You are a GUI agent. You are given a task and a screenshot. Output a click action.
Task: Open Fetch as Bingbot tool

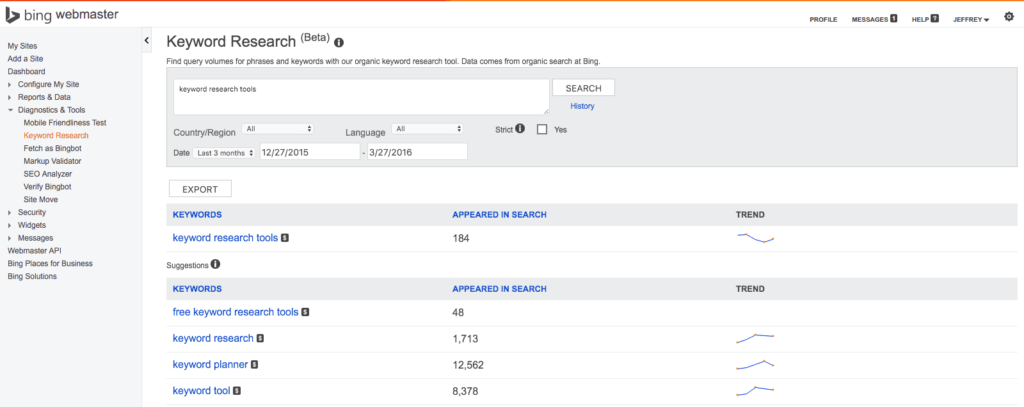pyautogui.click(x=52, y=148)
